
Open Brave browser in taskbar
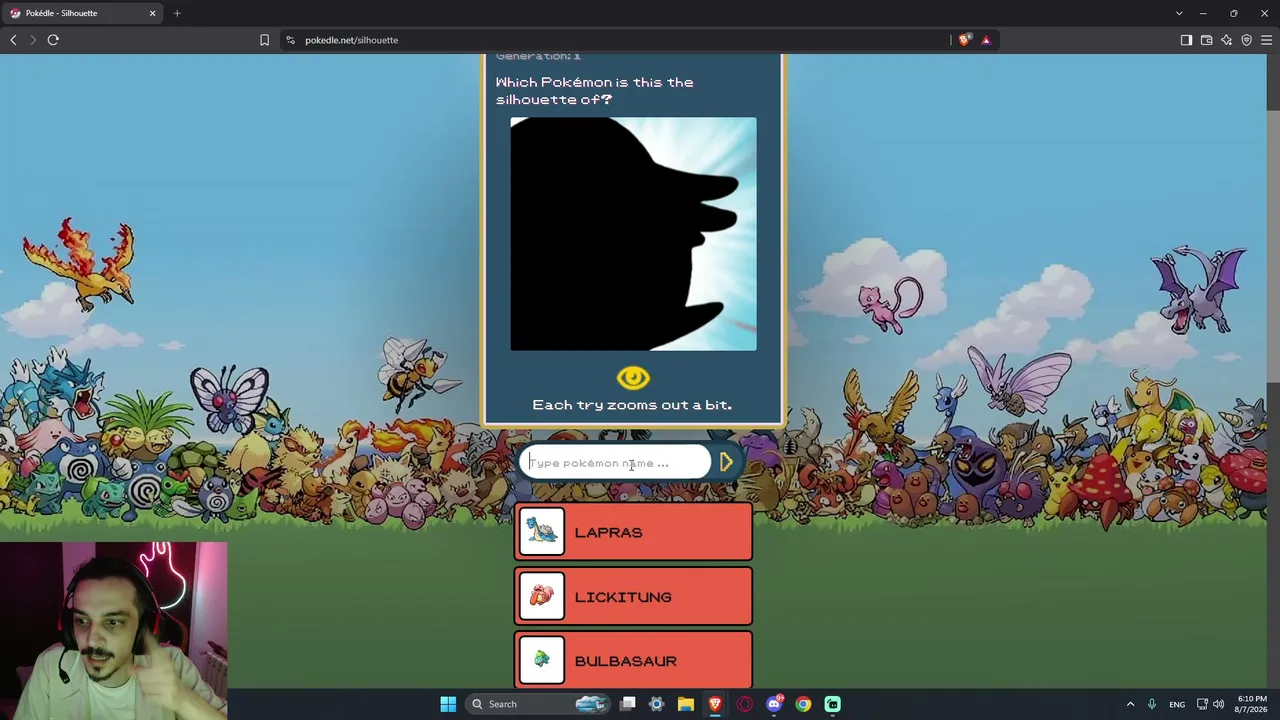point(715,704)
